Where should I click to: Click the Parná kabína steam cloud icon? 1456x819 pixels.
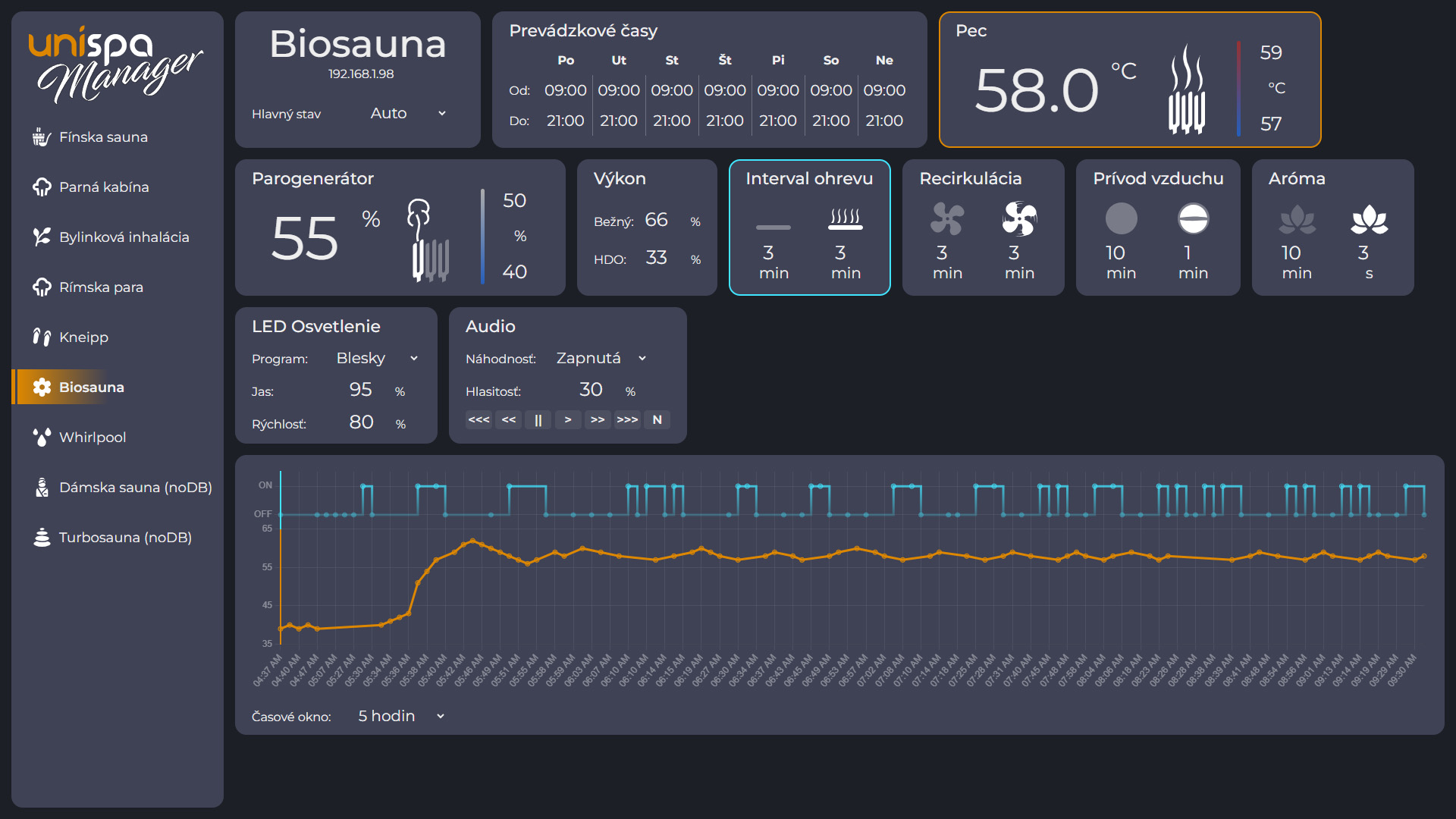coord(42,187)
